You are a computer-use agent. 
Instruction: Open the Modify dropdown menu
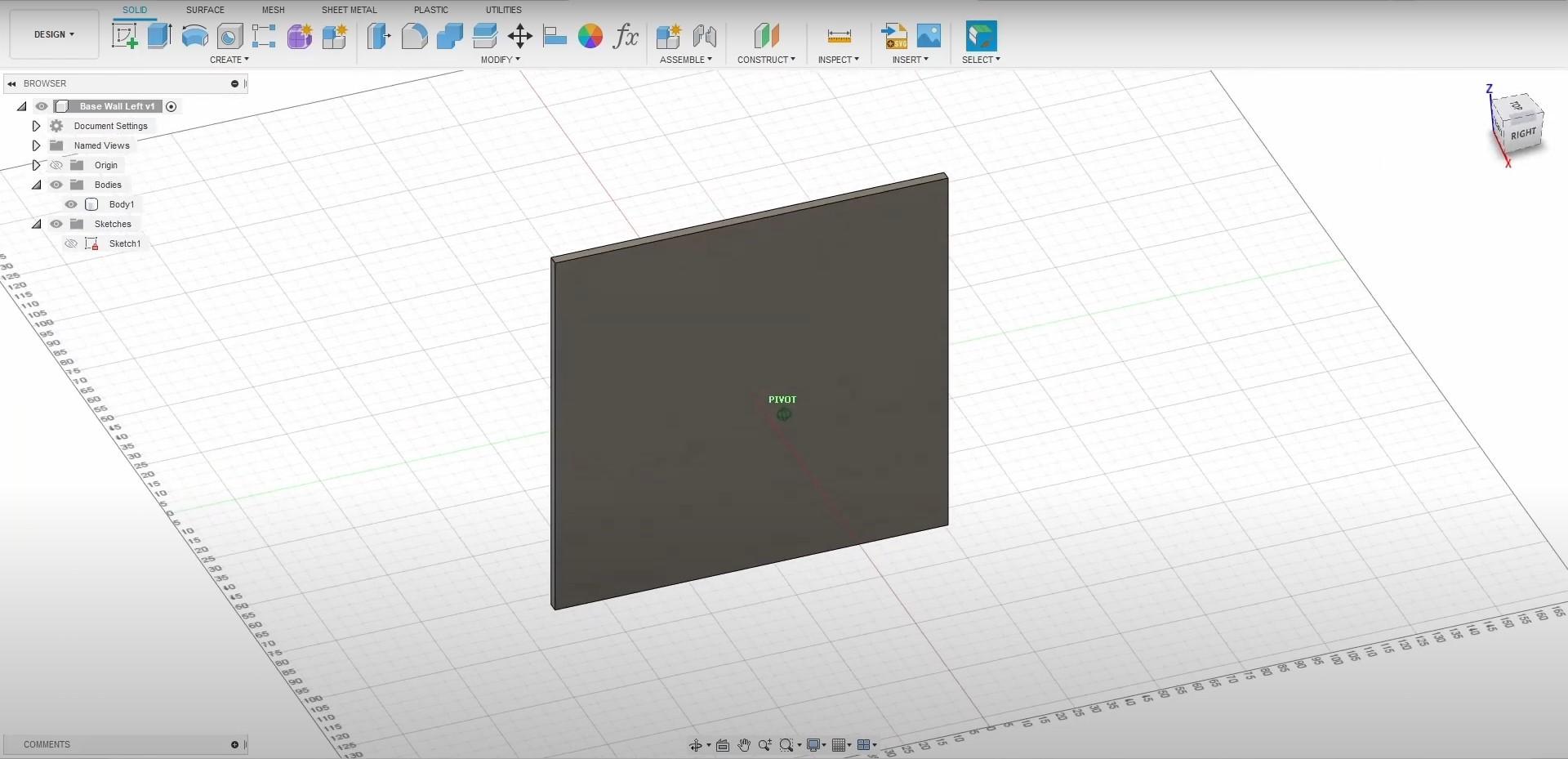(501, 60)
